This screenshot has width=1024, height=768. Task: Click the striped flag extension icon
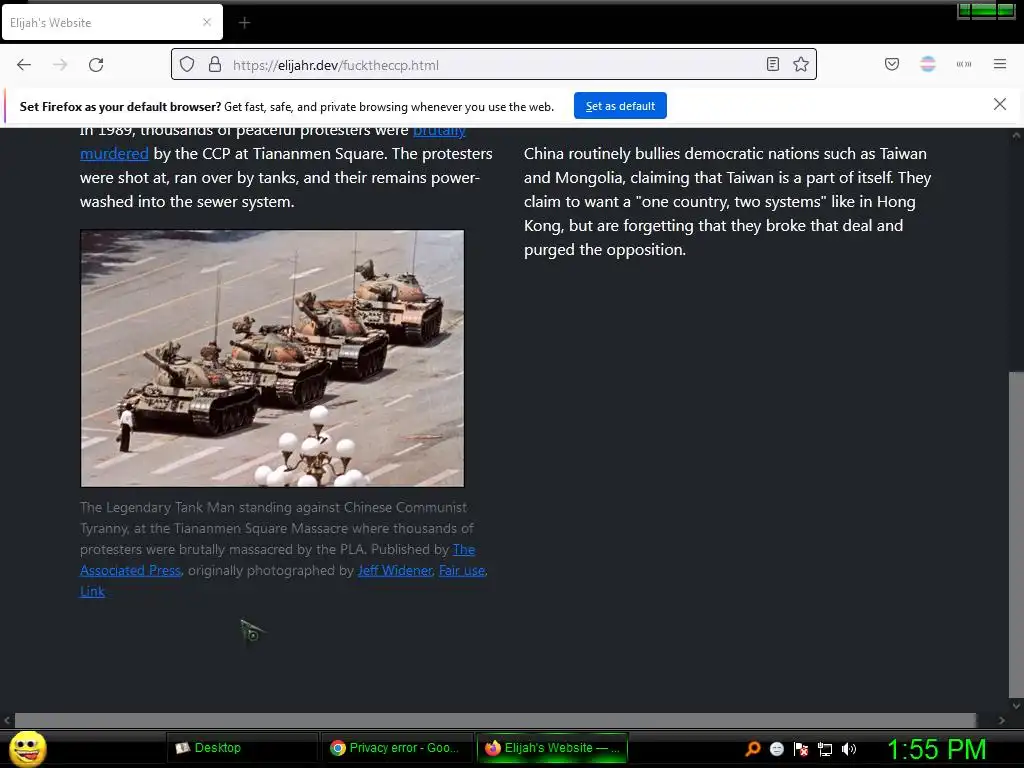tap(928, 64)
